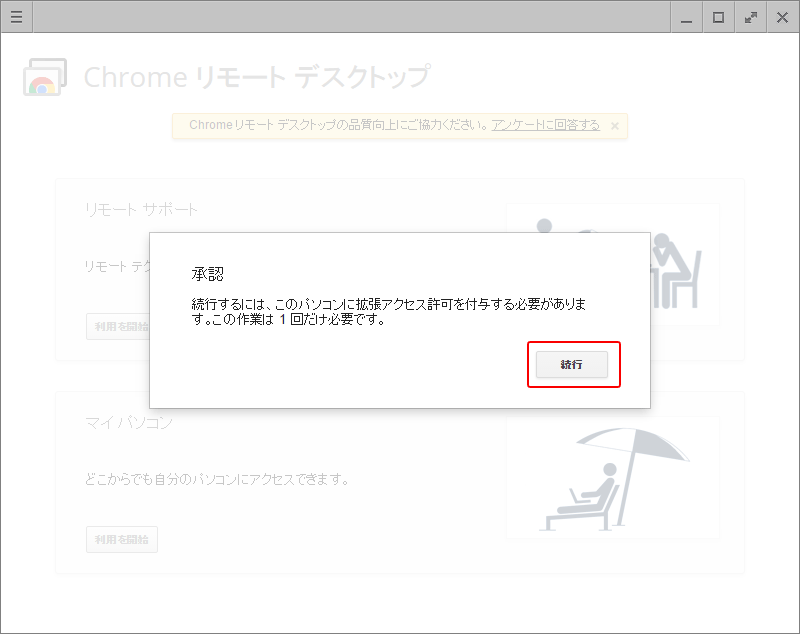
Task: Click the 続行 button in the dialog
Action: pyautogui.click(x=571, y=364)
